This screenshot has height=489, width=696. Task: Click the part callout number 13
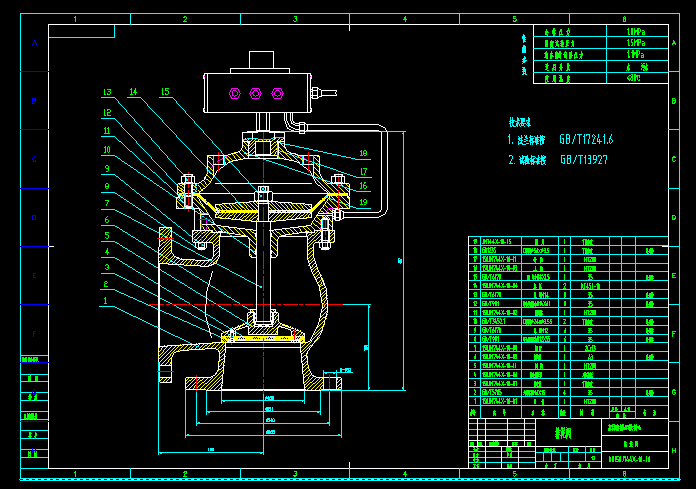coord(107,93)
